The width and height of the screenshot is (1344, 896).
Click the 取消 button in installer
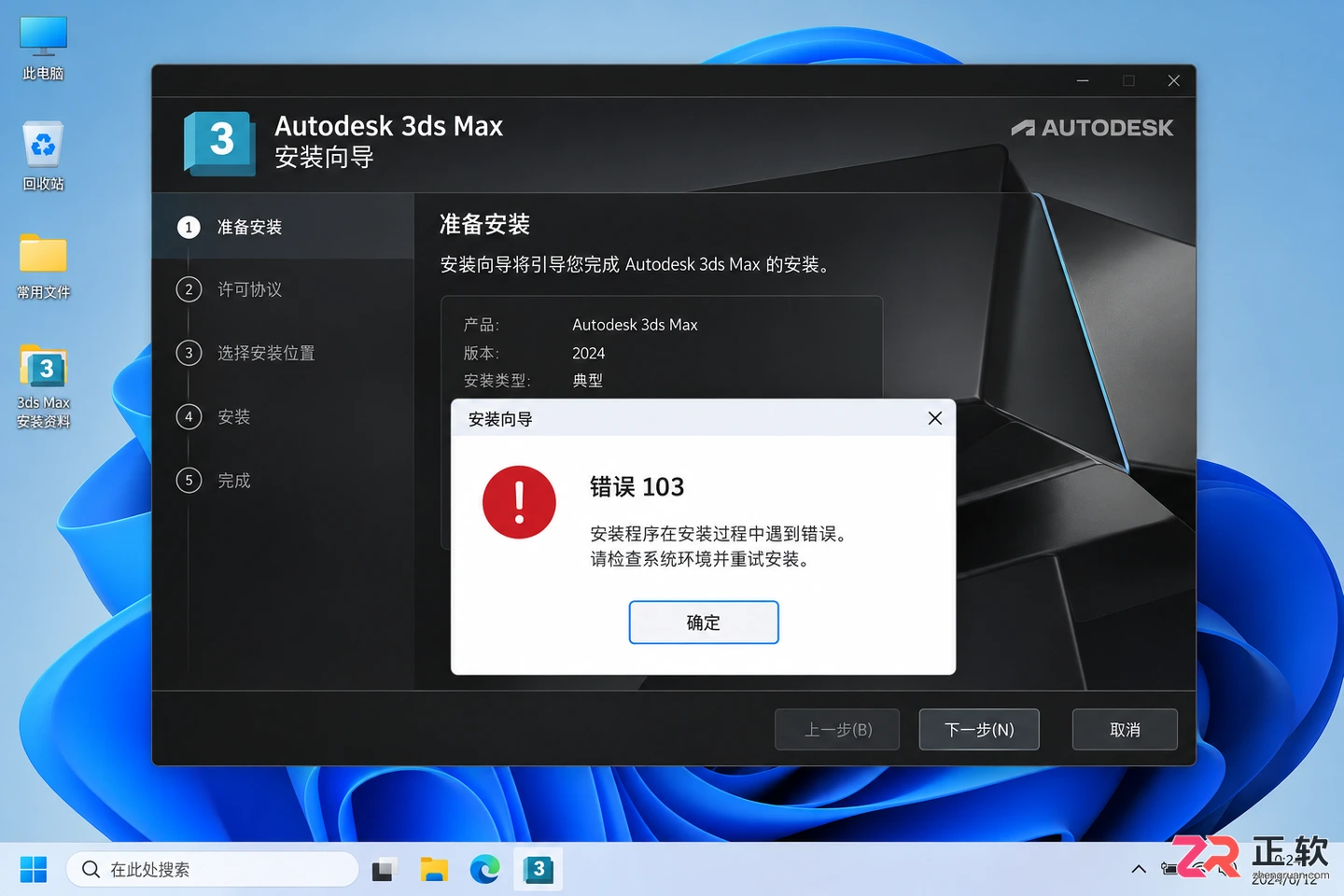[x=1125, y=730]
